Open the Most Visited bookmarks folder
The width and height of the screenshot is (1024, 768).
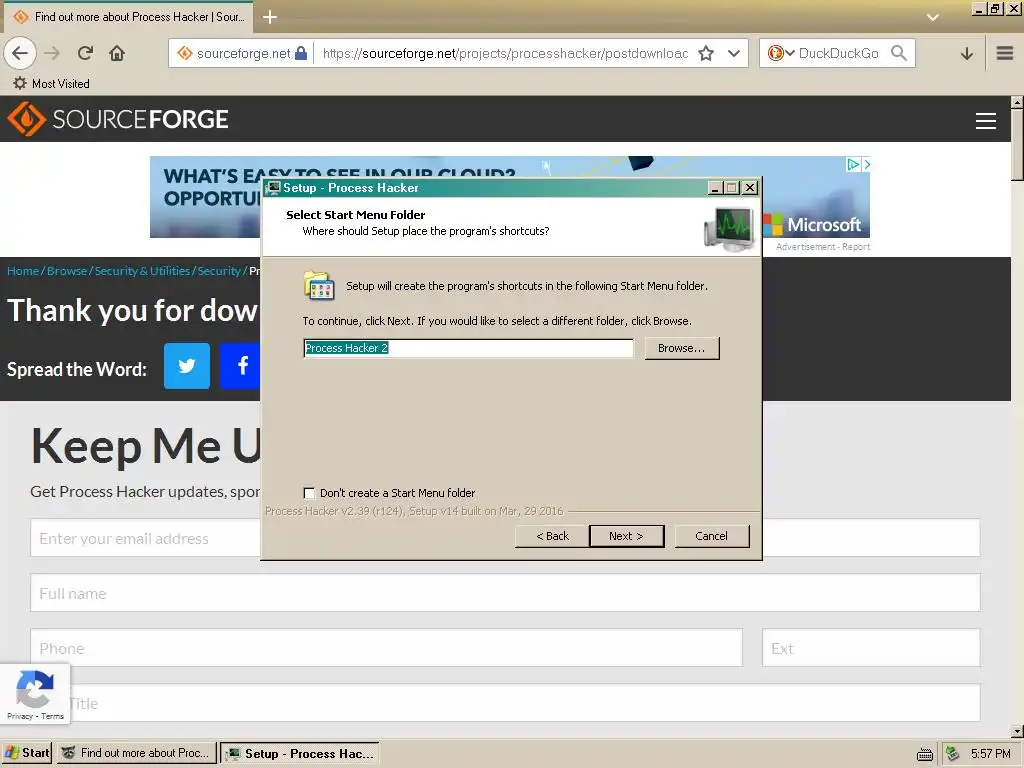click(x=52, y=84)
